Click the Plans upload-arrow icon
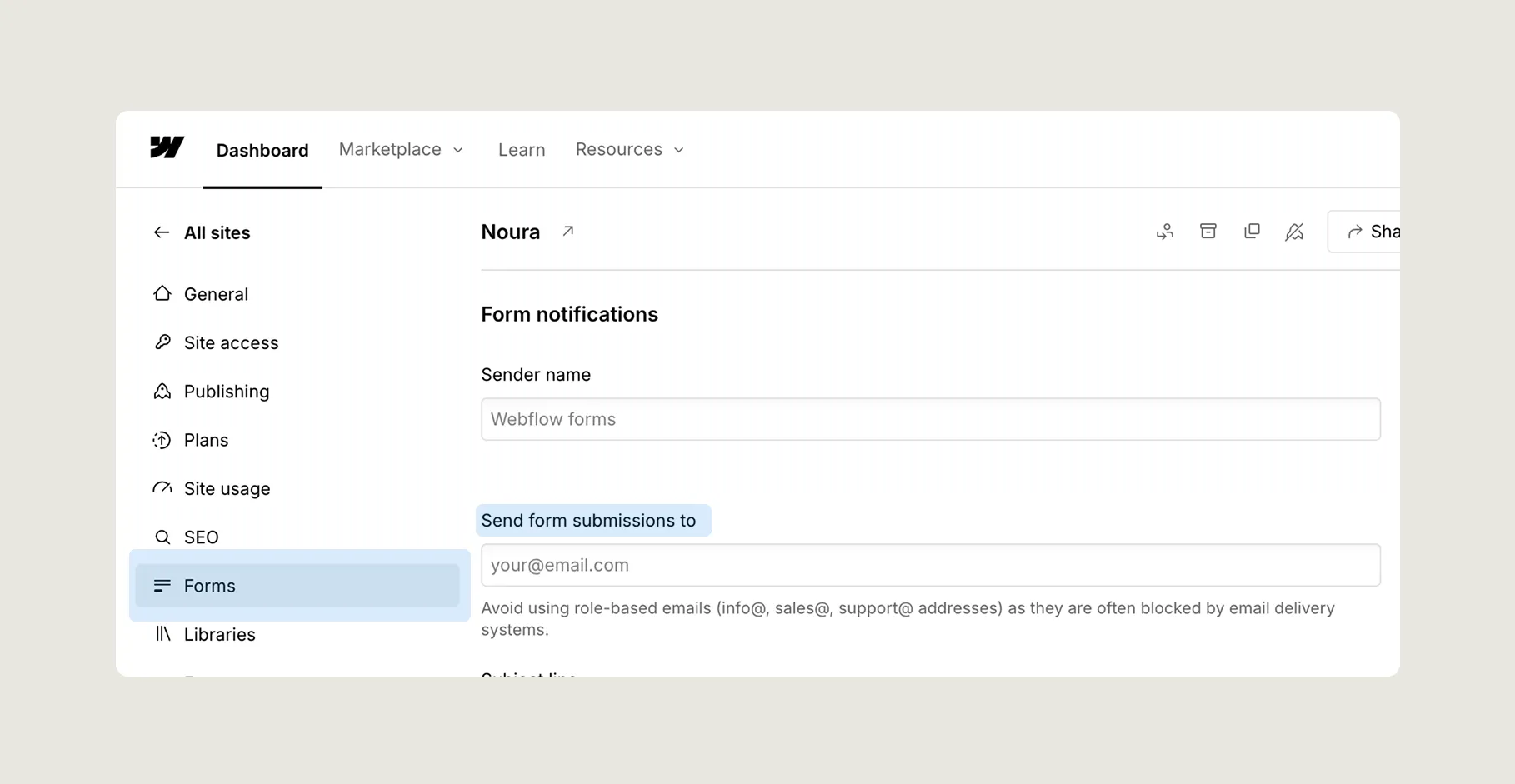This screenshot has height=784, width=1515. [x=162, y=440]
